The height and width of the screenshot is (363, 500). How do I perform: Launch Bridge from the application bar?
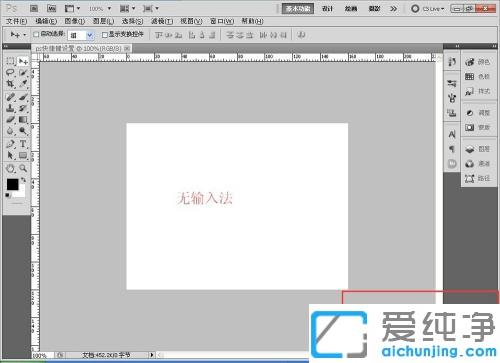[34, 8]
